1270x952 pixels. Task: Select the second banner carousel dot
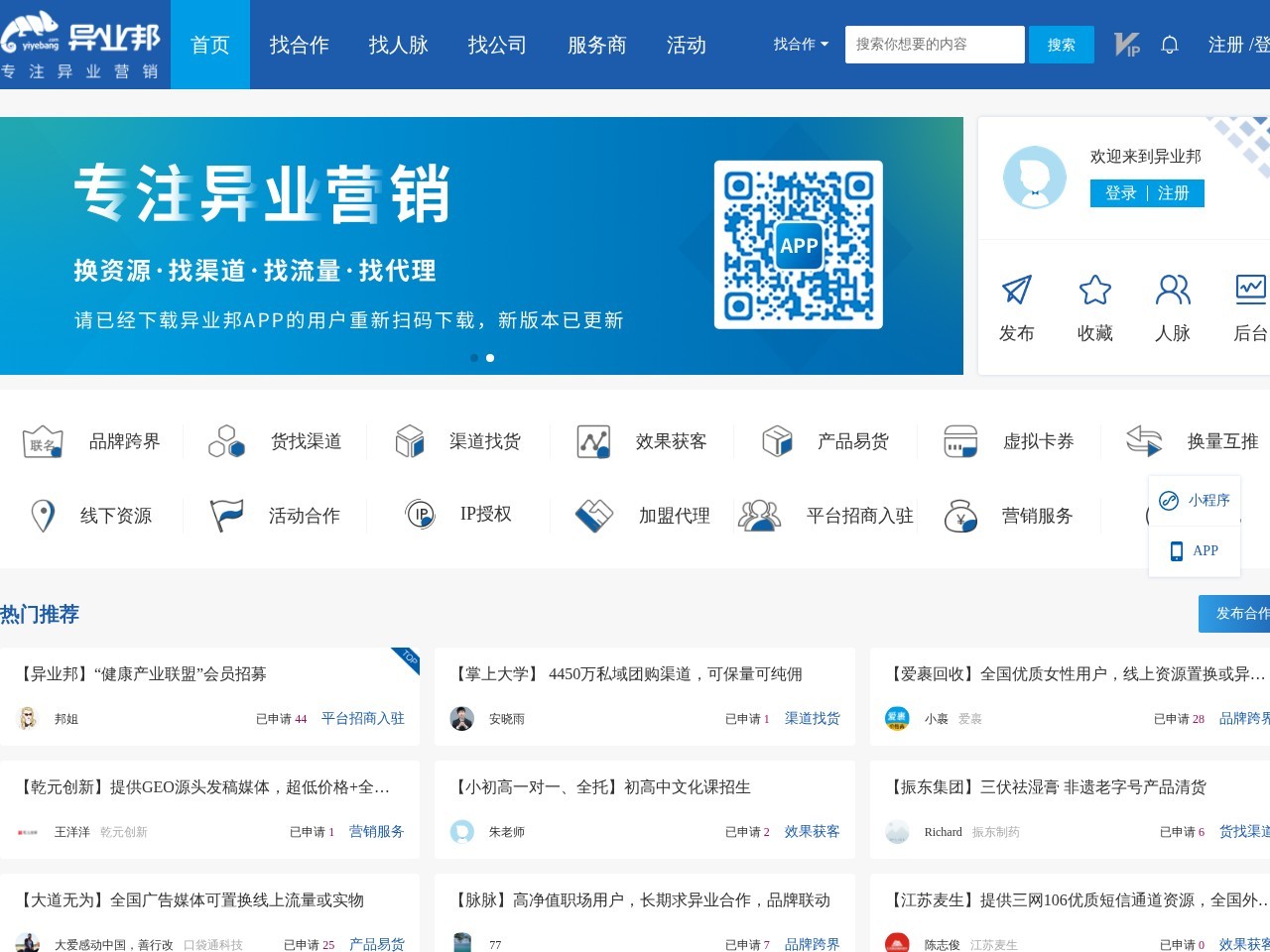[490, 358]
